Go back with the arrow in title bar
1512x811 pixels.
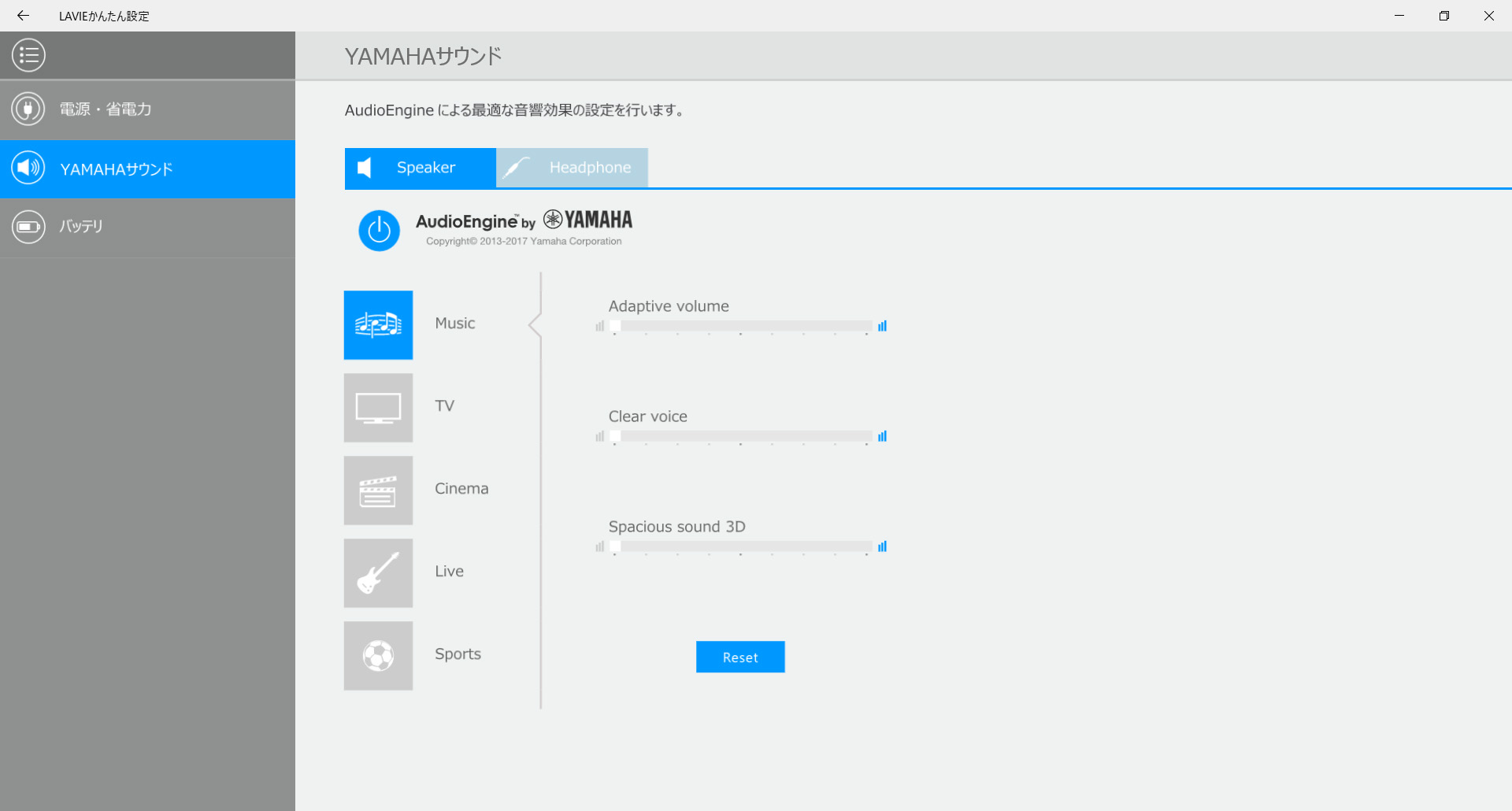click(23, 16)
